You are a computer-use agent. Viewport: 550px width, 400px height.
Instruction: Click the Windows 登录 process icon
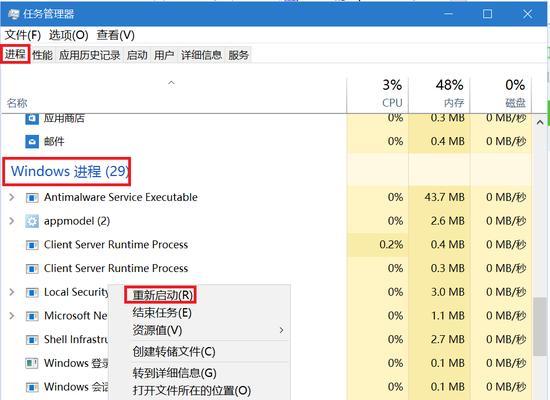coord(32,363)
